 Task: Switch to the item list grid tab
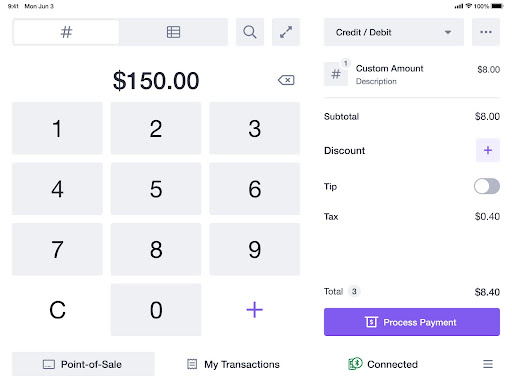[x=173, y=32]
